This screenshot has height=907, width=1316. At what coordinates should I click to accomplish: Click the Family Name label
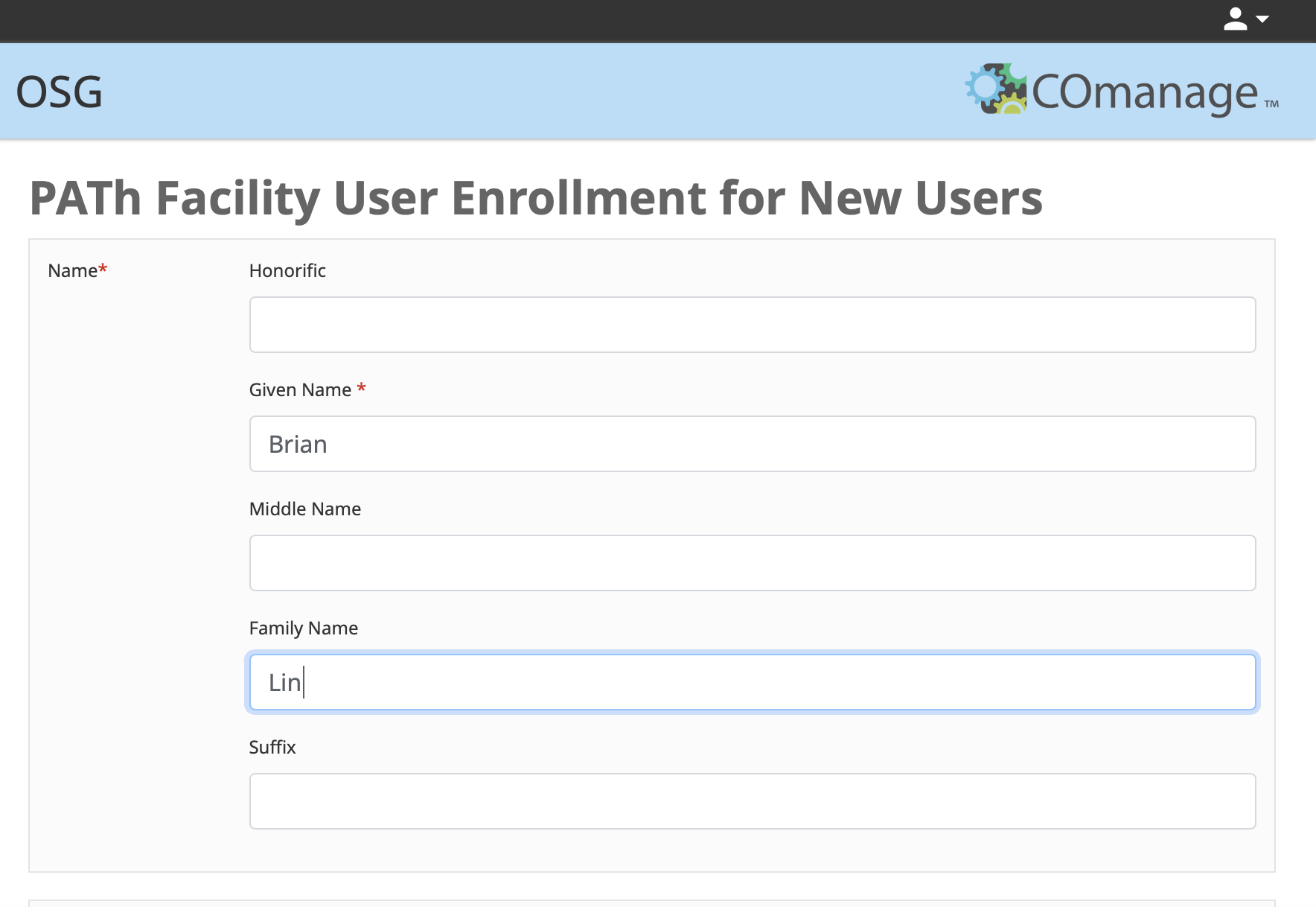click(x=304, y=628)
